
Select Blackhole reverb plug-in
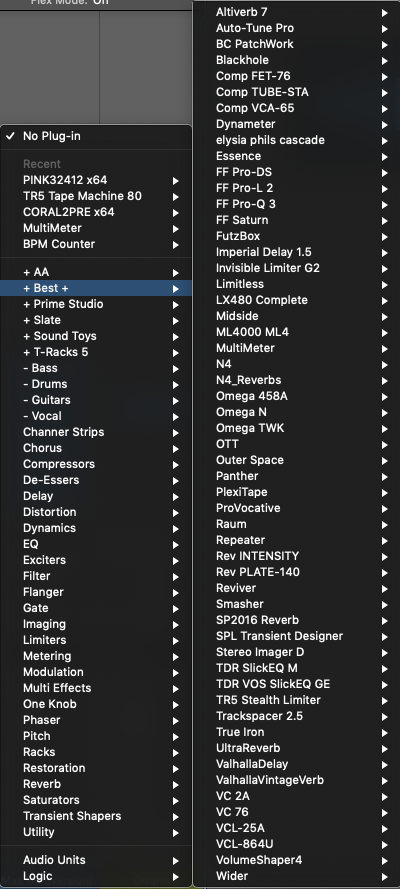296,60
